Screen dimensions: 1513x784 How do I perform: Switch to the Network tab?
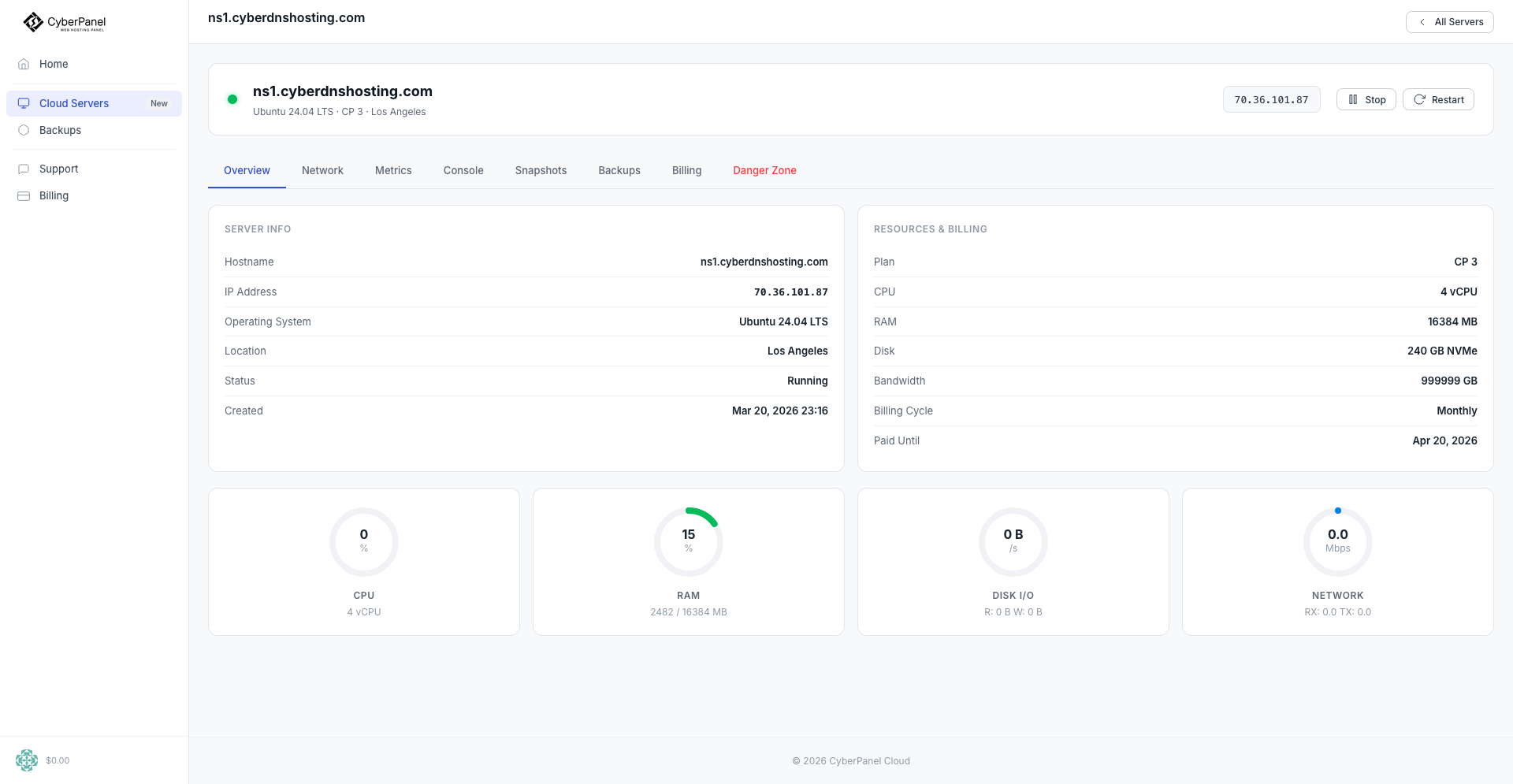tap(322, 170)
